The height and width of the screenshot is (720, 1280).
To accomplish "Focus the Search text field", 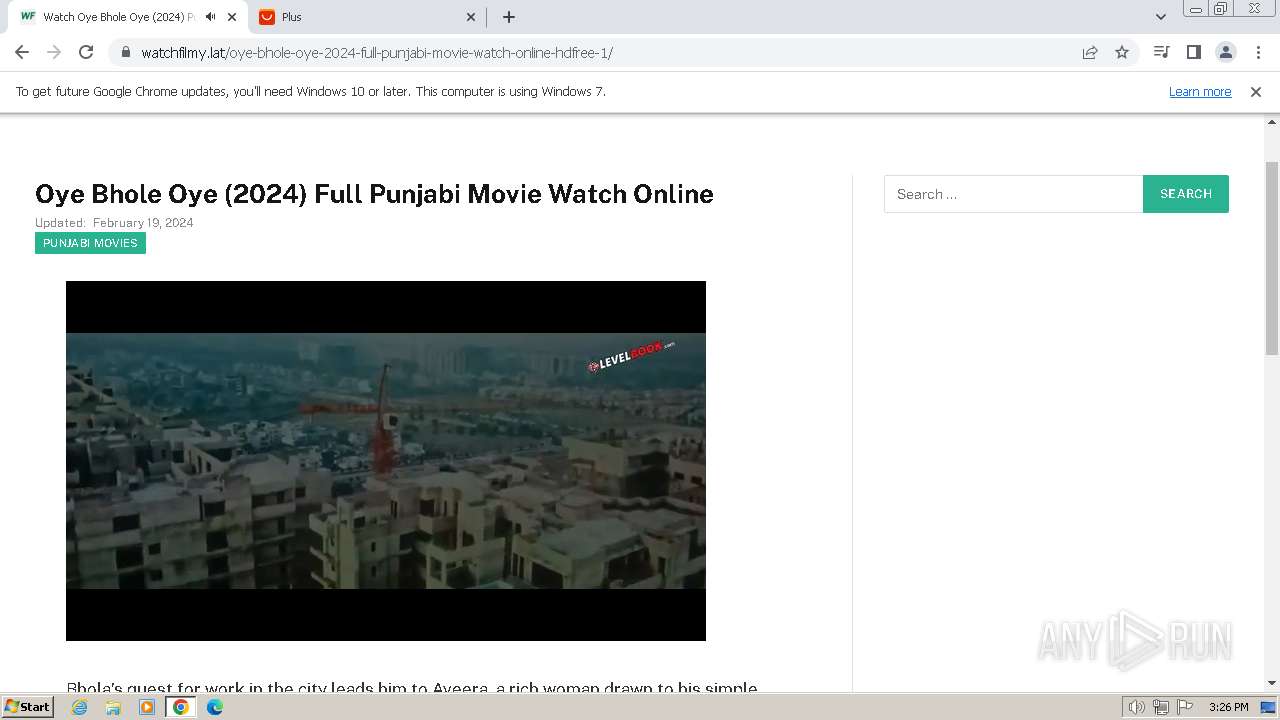I will click(x=1013, y=194).
